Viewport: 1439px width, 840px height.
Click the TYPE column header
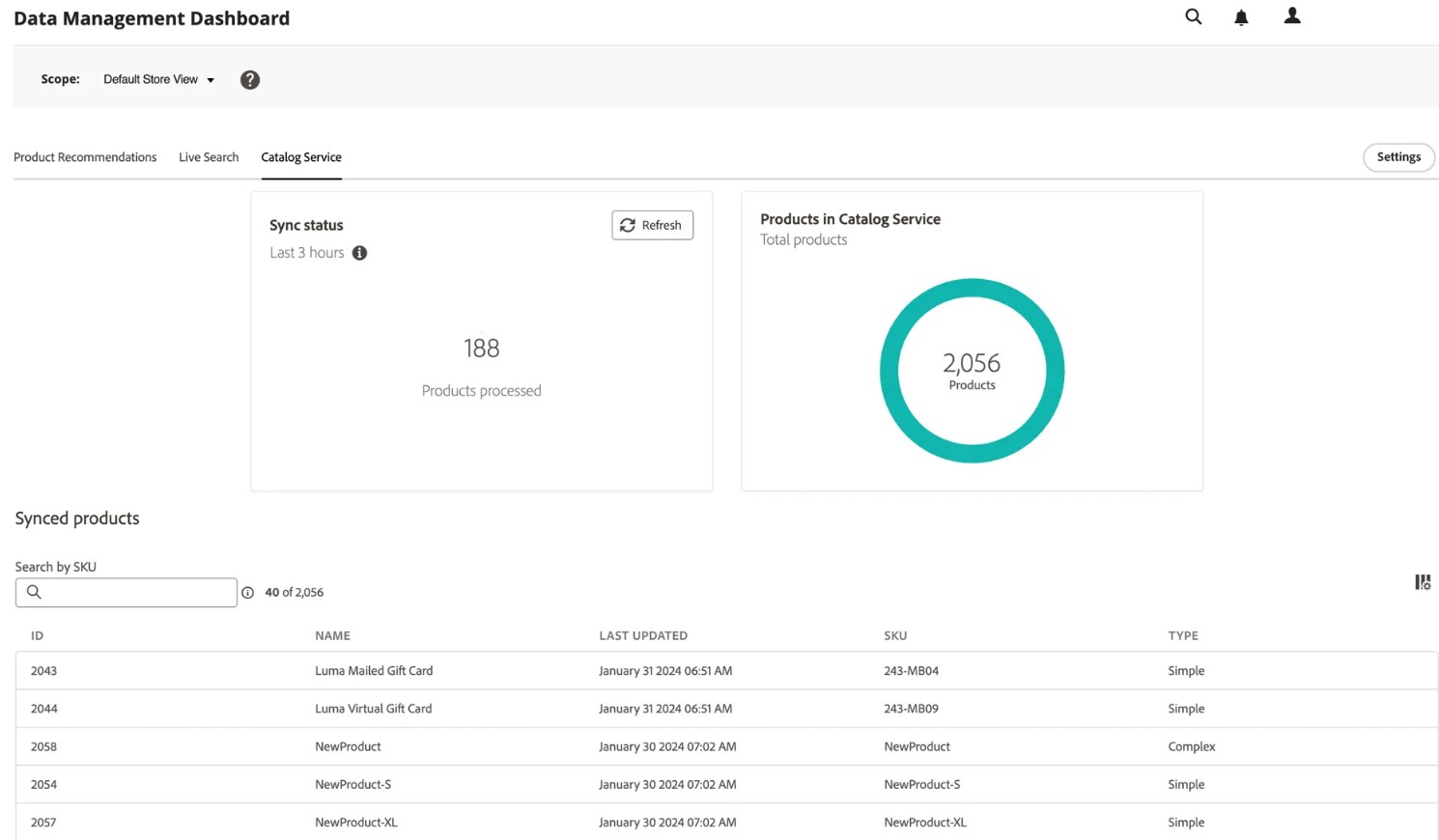coord(1183,635)
